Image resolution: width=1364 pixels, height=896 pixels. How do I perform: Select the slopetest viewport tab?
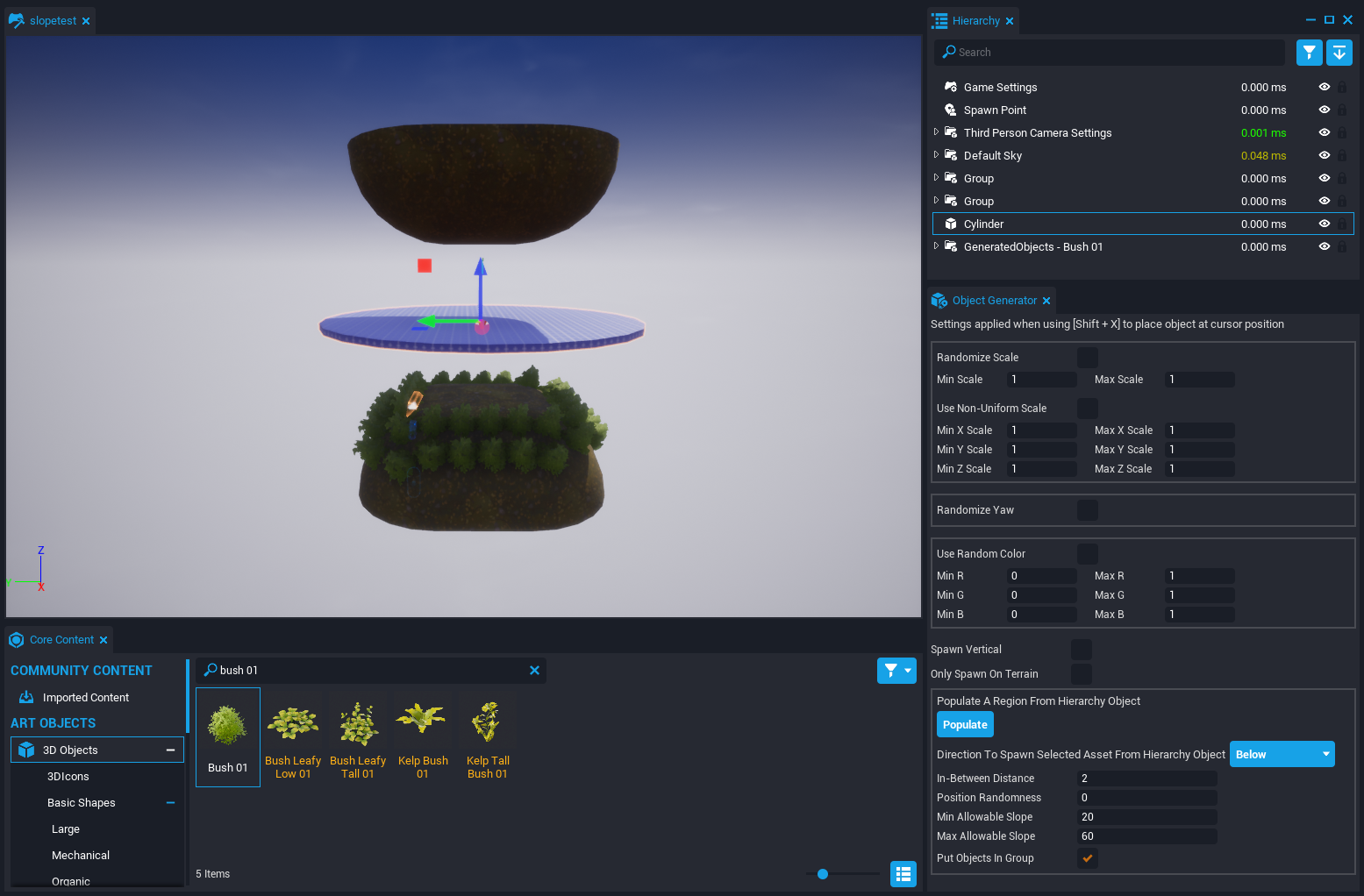point(52,21)
